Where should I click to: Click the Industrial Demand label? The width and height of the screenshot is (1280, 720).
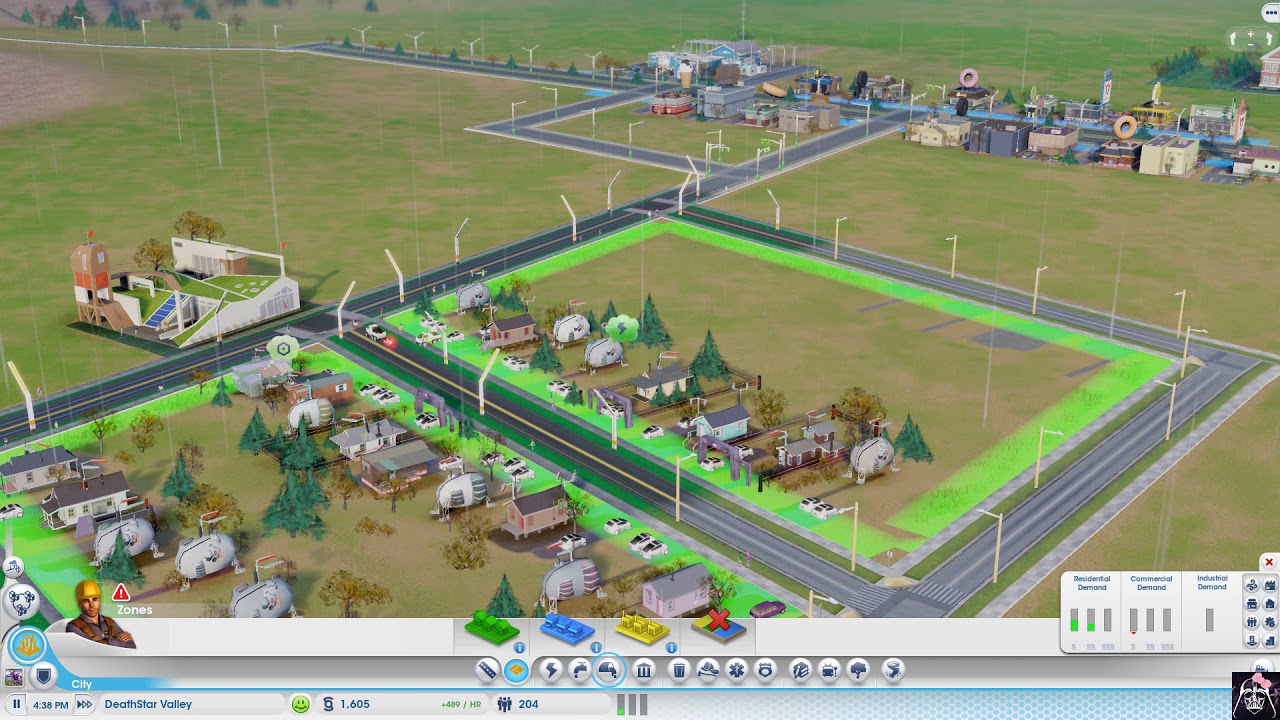1212,582
